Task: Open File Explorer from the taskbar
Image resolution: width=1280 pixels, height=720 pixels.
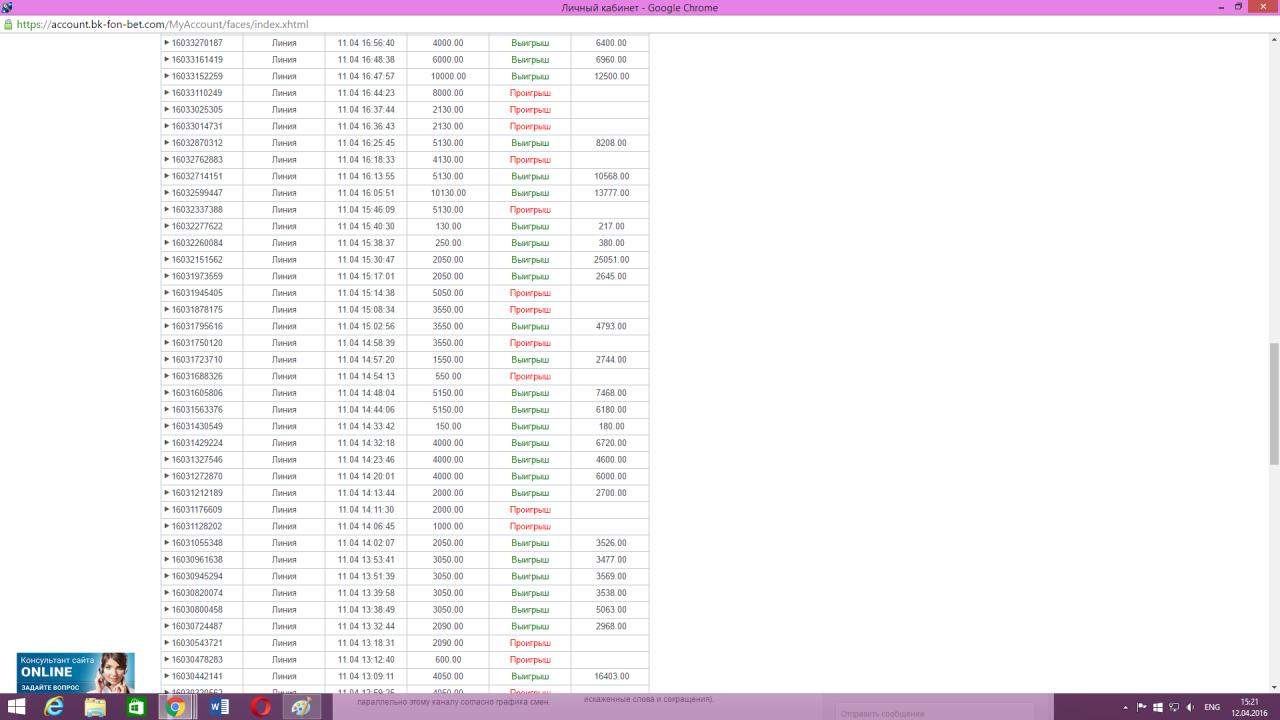Action: [95, 707]
